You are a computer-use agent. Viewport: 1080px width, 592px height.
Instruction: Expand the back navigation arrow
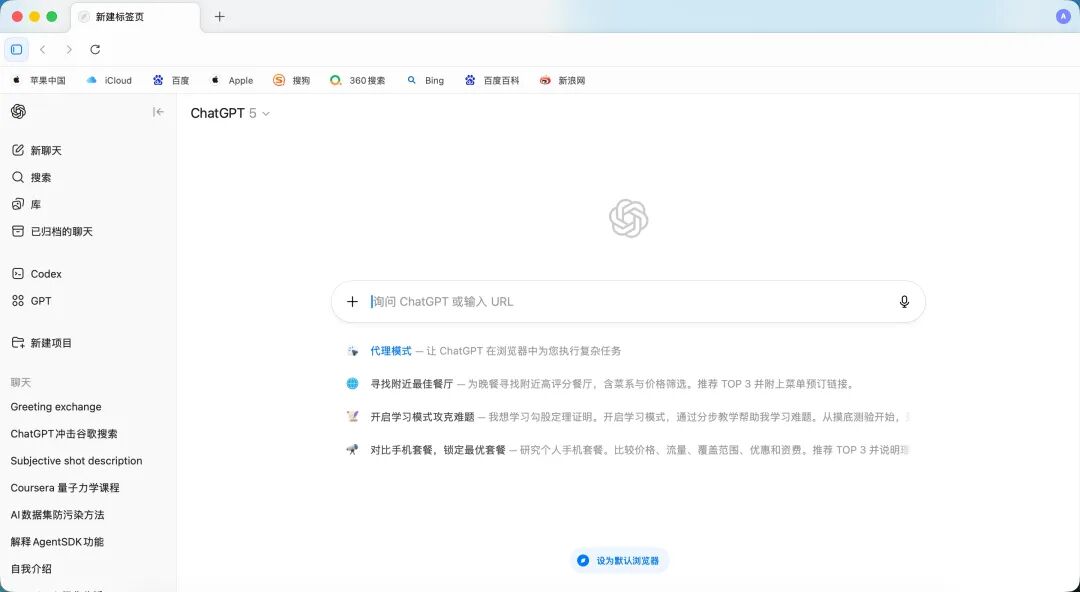(42, 48)
